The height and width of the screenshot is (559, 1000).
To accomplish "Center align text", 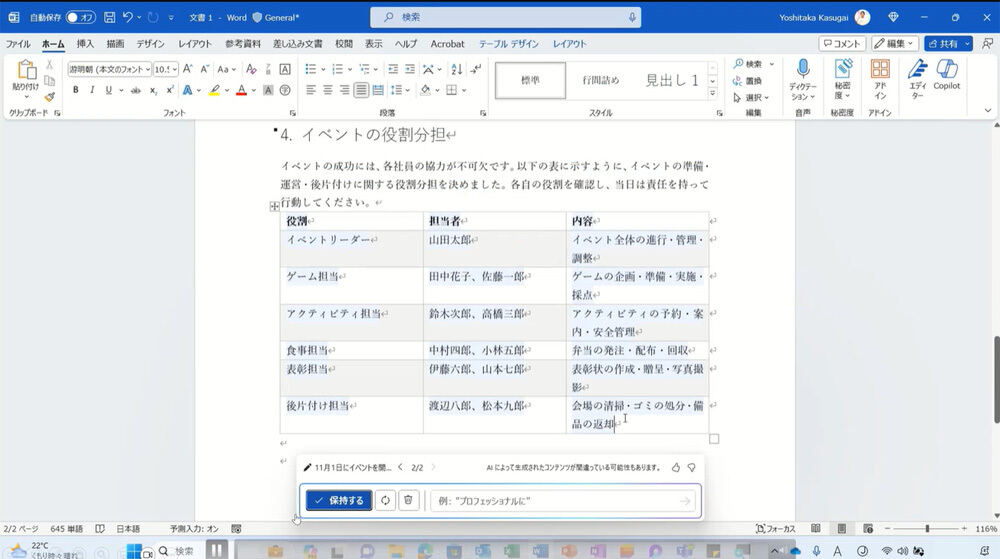I will 327,90.
